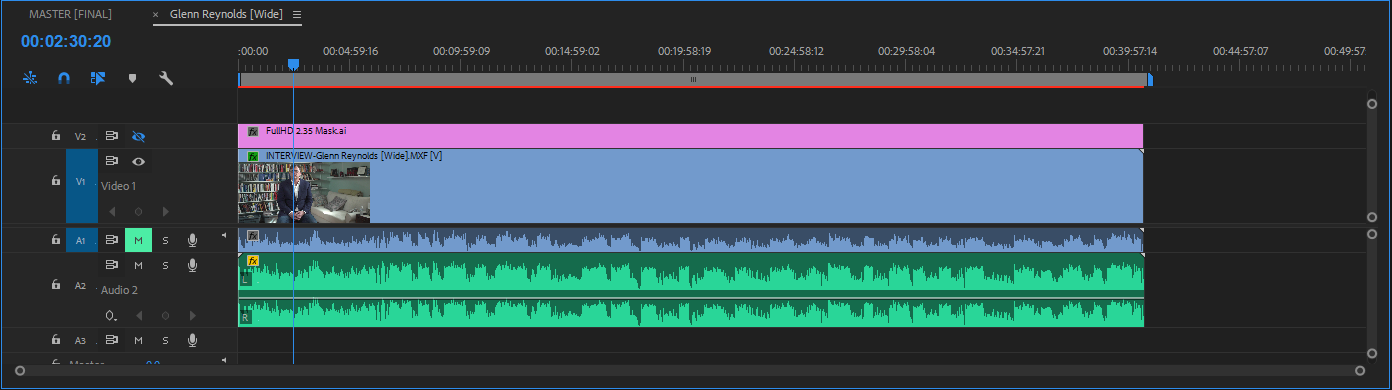Toggle sync lock for A3
Screen dimensions: 1392x390
(112, 340)
